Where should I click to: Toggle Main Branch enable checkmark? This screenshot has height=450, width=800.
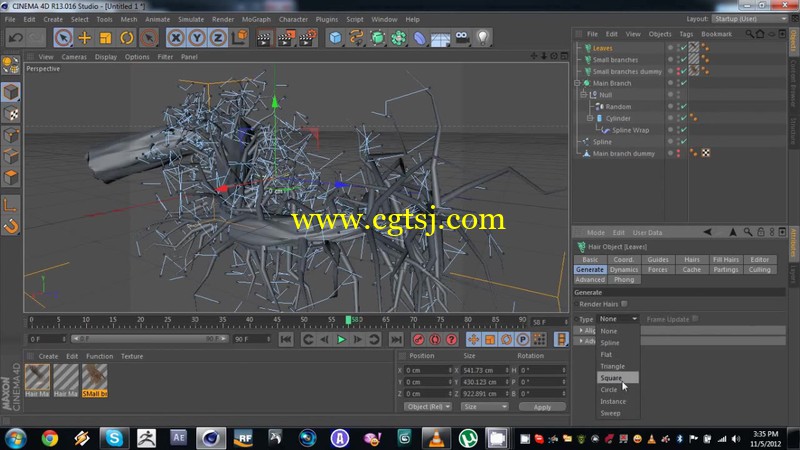684,83
